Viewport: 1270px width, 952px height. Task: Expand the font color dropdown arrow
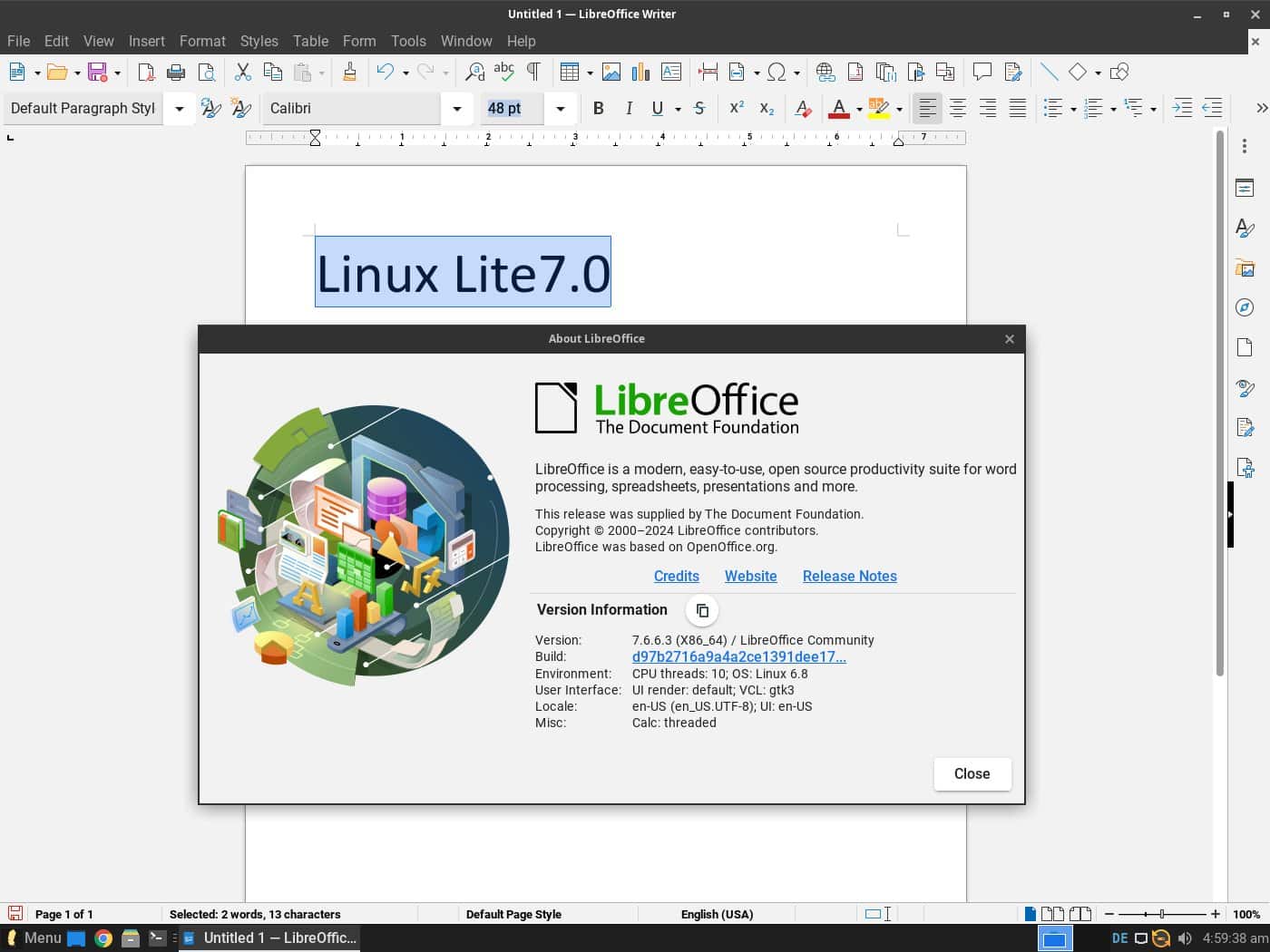tap(857, 108)
